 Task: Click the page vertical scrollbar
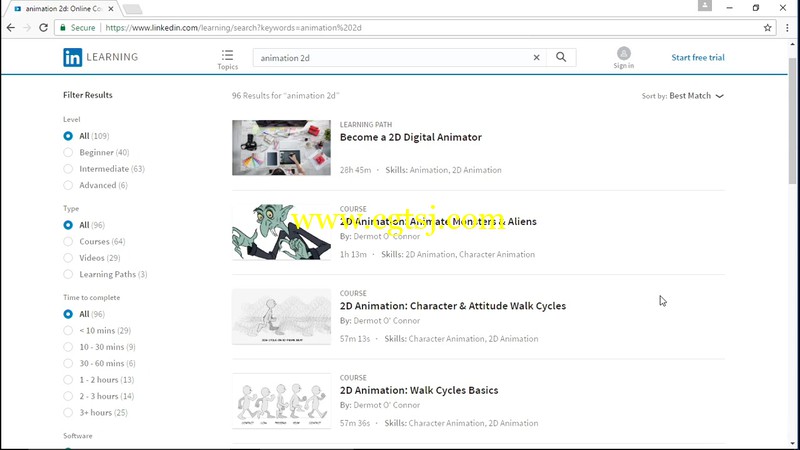(792, 120)
